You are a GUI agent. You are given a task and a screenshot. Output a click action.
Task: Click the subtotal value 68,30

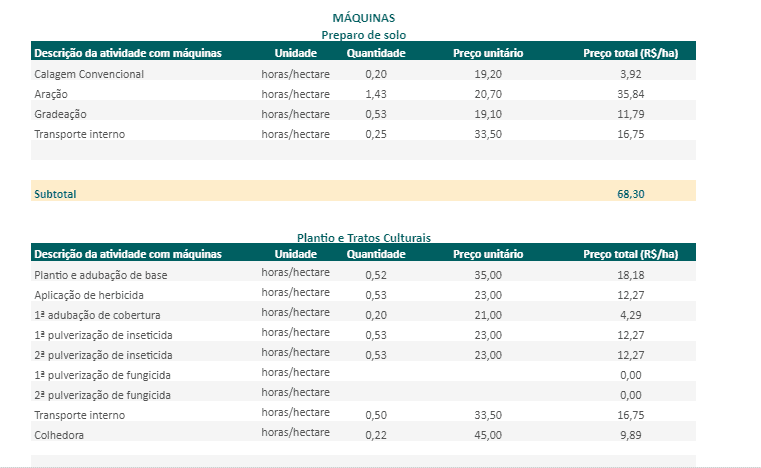(x=630, y=194)
